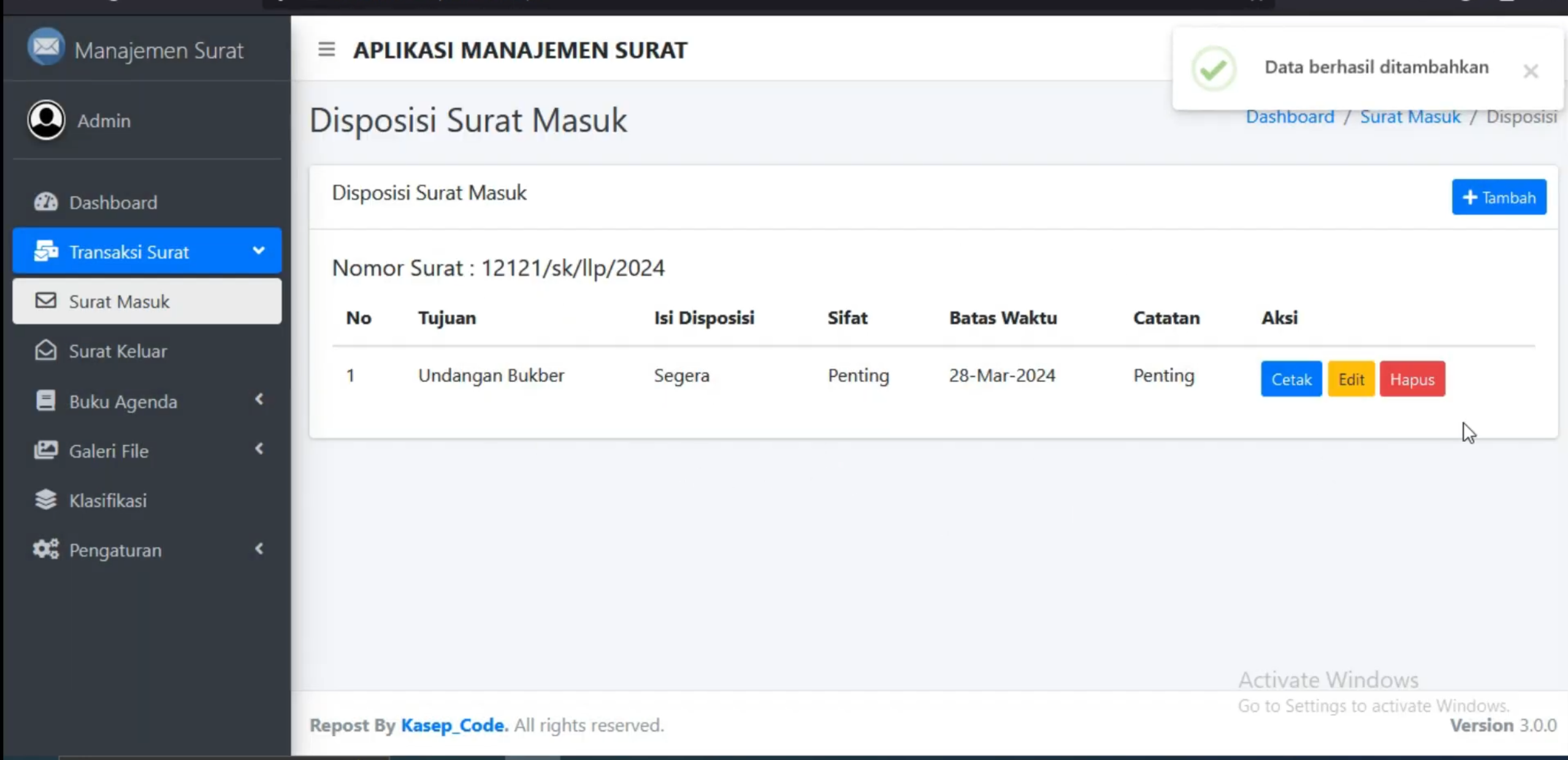Click the Klasifikasi layers icon
The height and width of the screenshot is (760, 1568).
click(45, 500)
